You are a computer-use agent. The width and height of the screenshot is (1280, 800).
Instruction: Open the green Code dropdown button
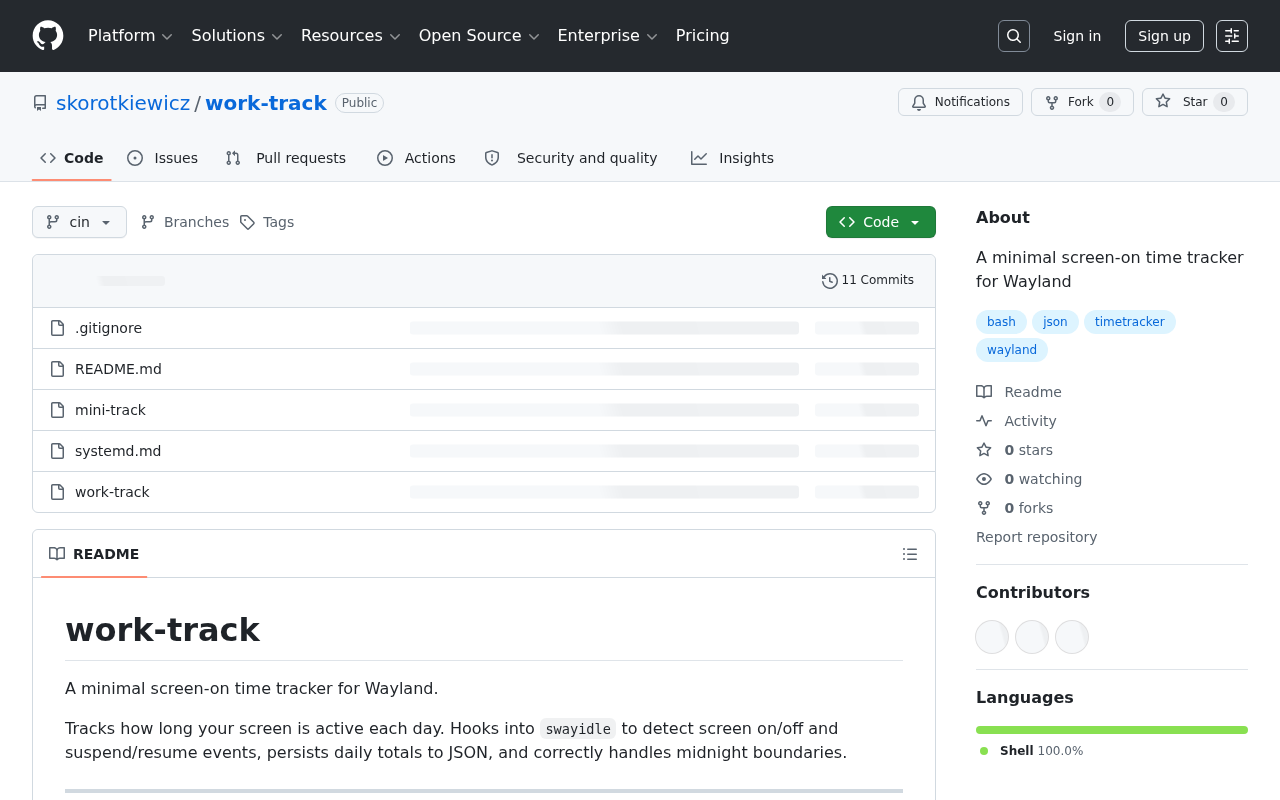point(881,222)
